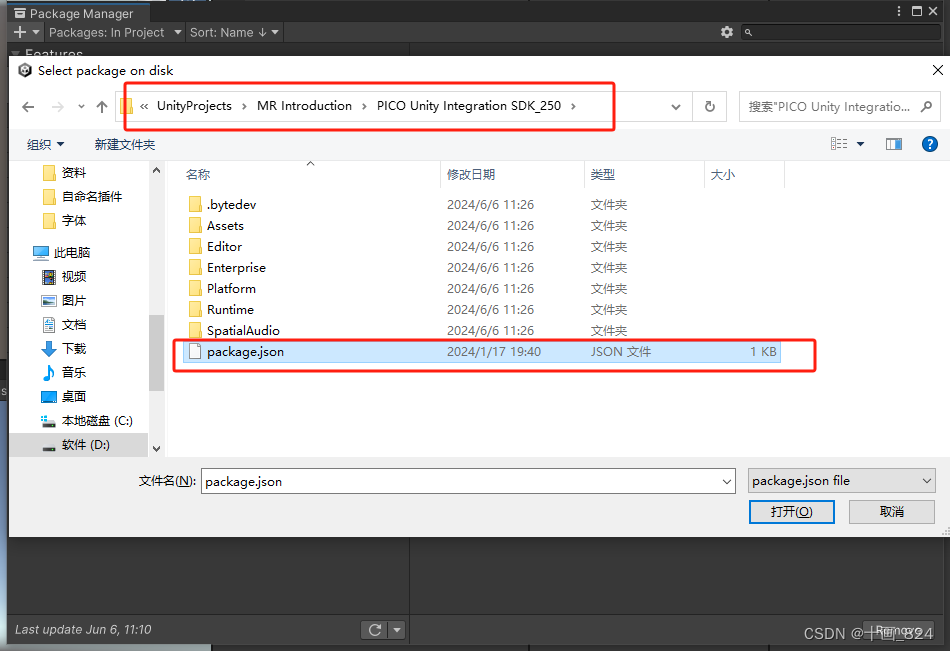Click the back arrow in file dialog
This screenshot has height=651, width=950.
point(28,107)
